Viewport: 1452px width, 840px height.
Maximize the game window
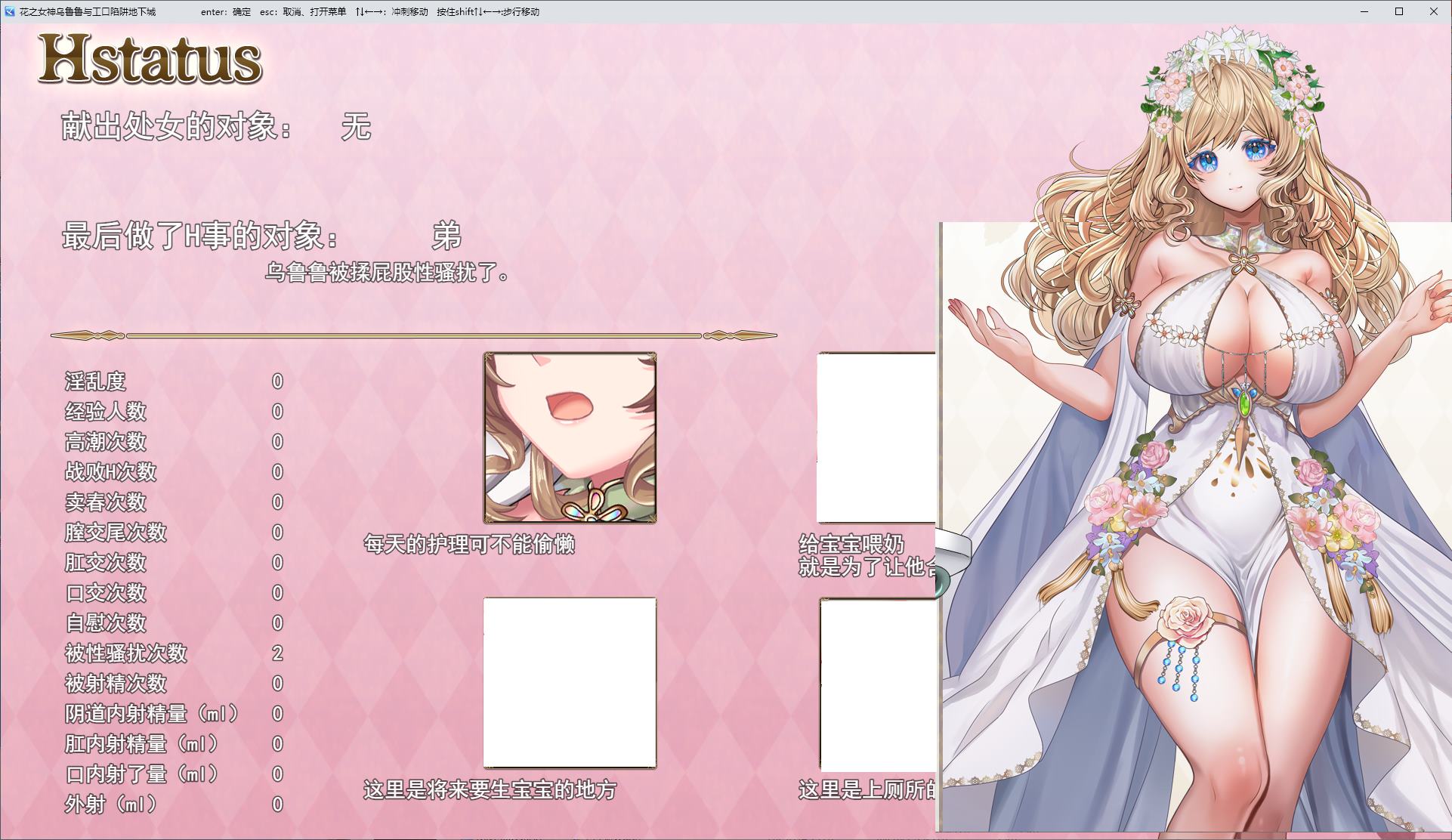click(x=1399, y=11)
